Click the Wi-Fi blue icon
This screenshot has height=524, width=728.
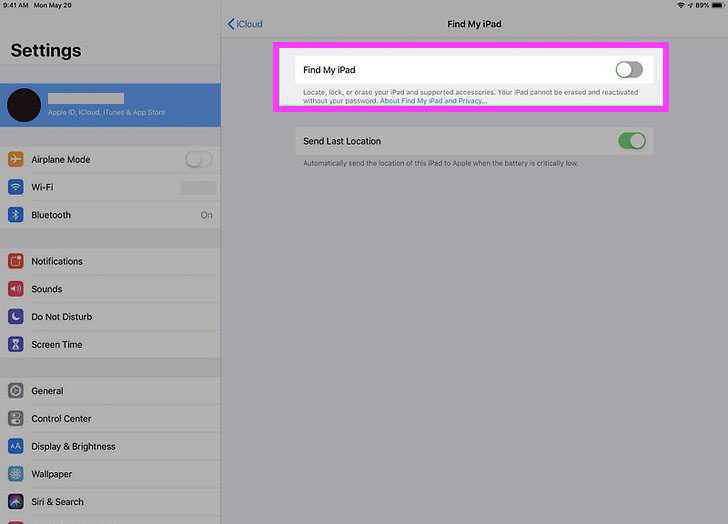coord(16,187)
